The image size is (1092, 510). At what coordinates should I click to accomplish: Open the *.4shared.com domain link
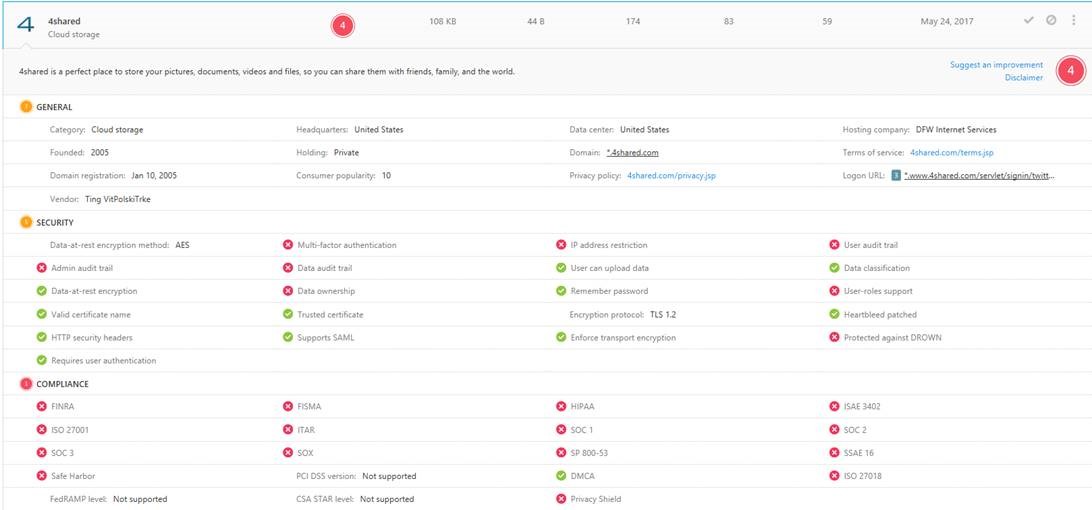[x=632, y=153]
